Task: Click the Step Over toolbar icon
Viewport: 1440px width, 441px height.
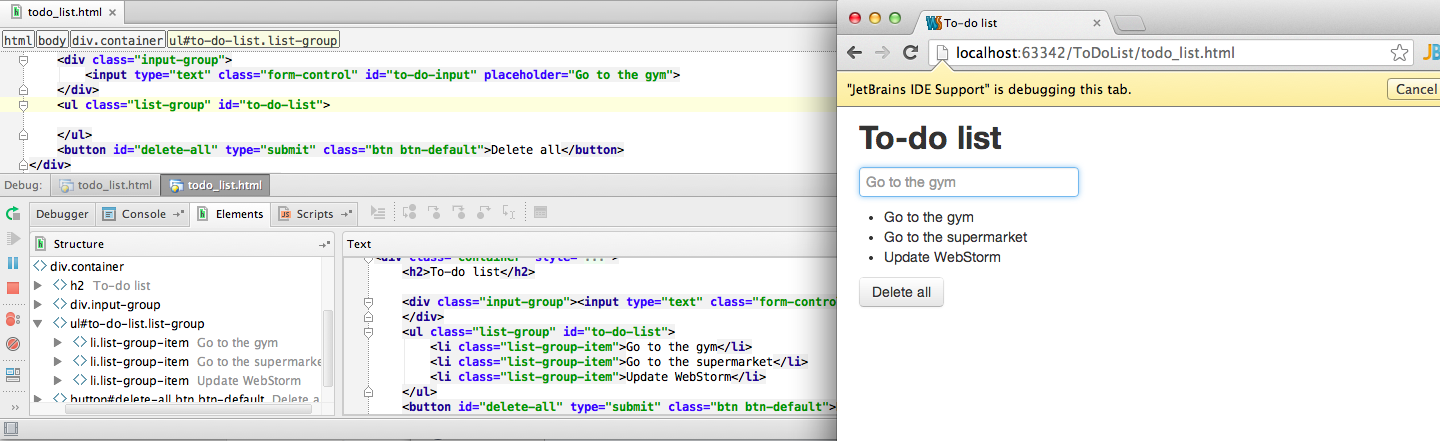Action: [410, 213]
